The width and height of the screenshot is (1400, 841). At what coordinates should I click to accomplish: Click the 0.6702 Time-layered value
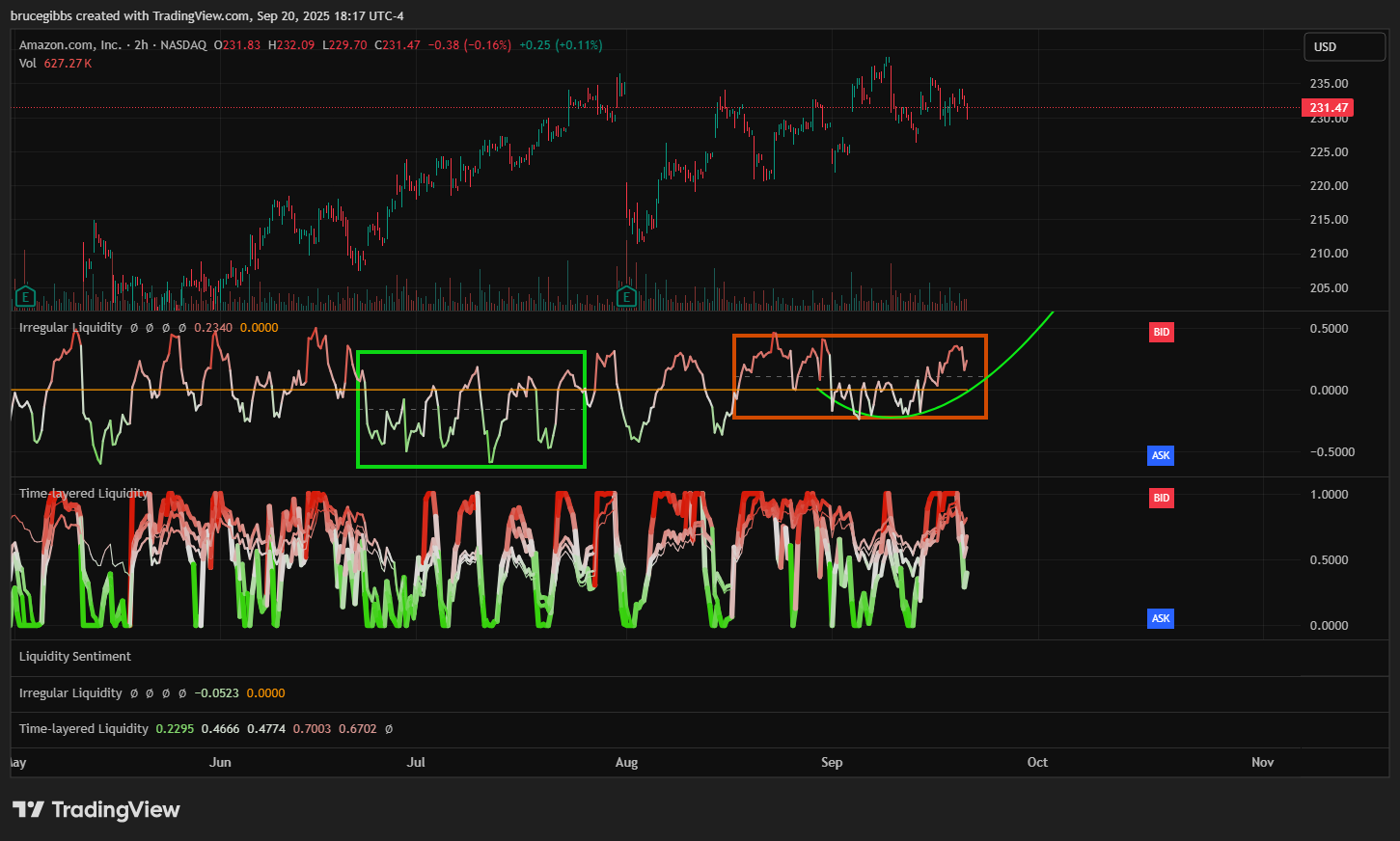[x=358, y=728]
